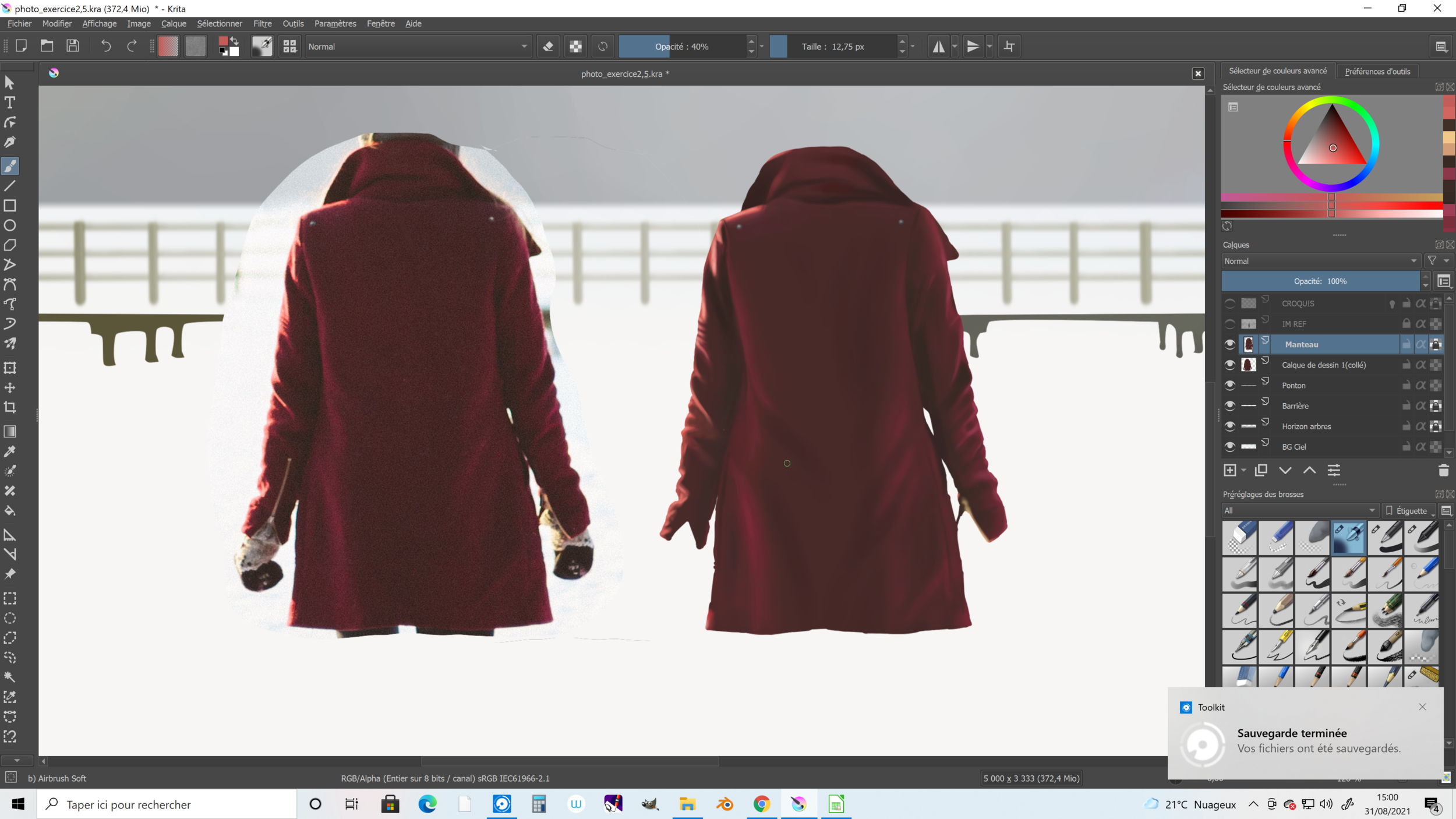Click the horizontal mirror tool icon
Image resolution: width=1456 pixels, height=819 pixels.
tap(938, 47)
